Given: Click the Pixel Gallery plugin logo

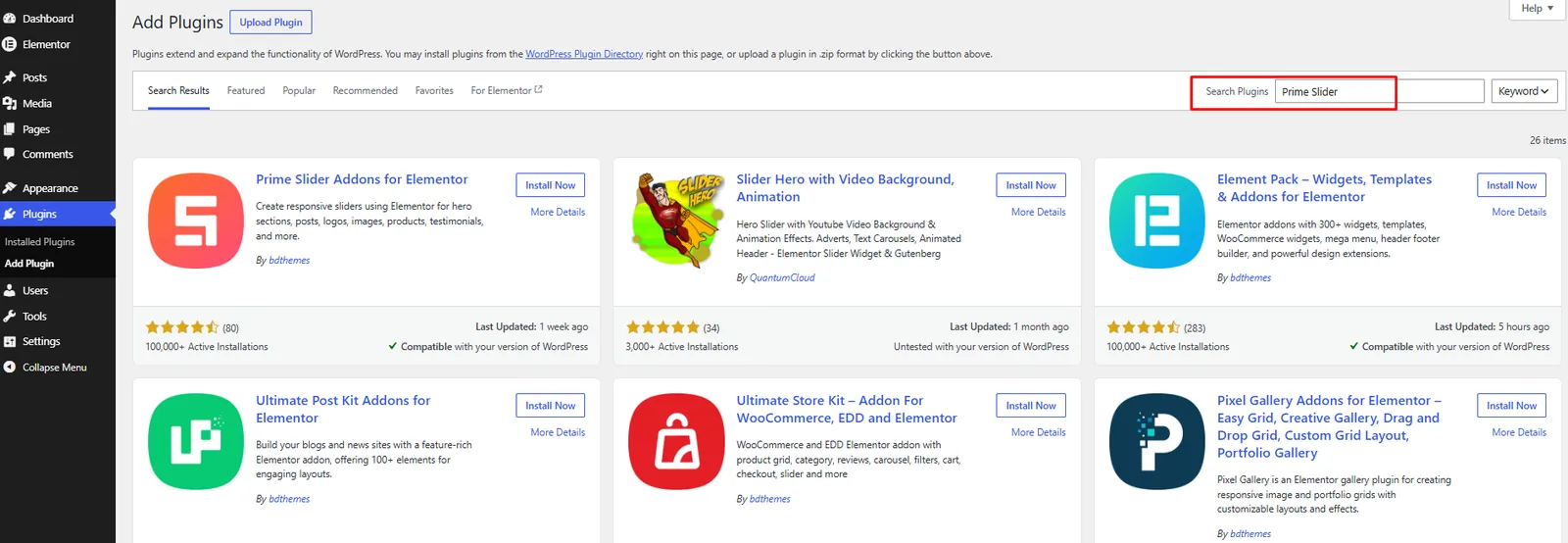Looking at the screenshot, I should pyautogui.click(x=1157, y=442).
